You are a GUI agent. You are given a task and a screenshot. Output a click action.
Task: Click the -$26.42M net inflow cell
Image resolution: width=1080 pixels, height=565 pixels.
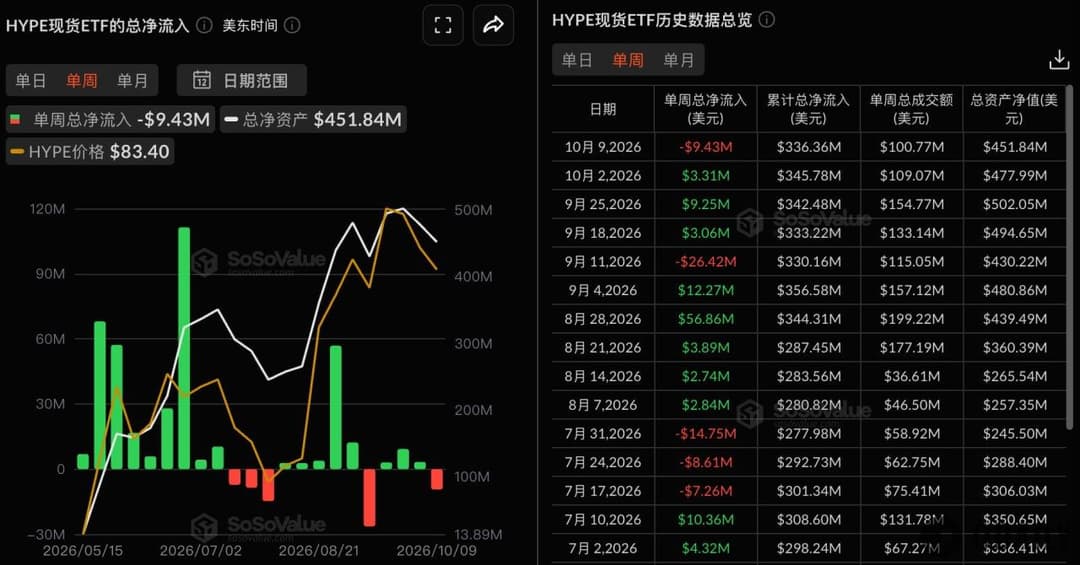pos(705,262)
